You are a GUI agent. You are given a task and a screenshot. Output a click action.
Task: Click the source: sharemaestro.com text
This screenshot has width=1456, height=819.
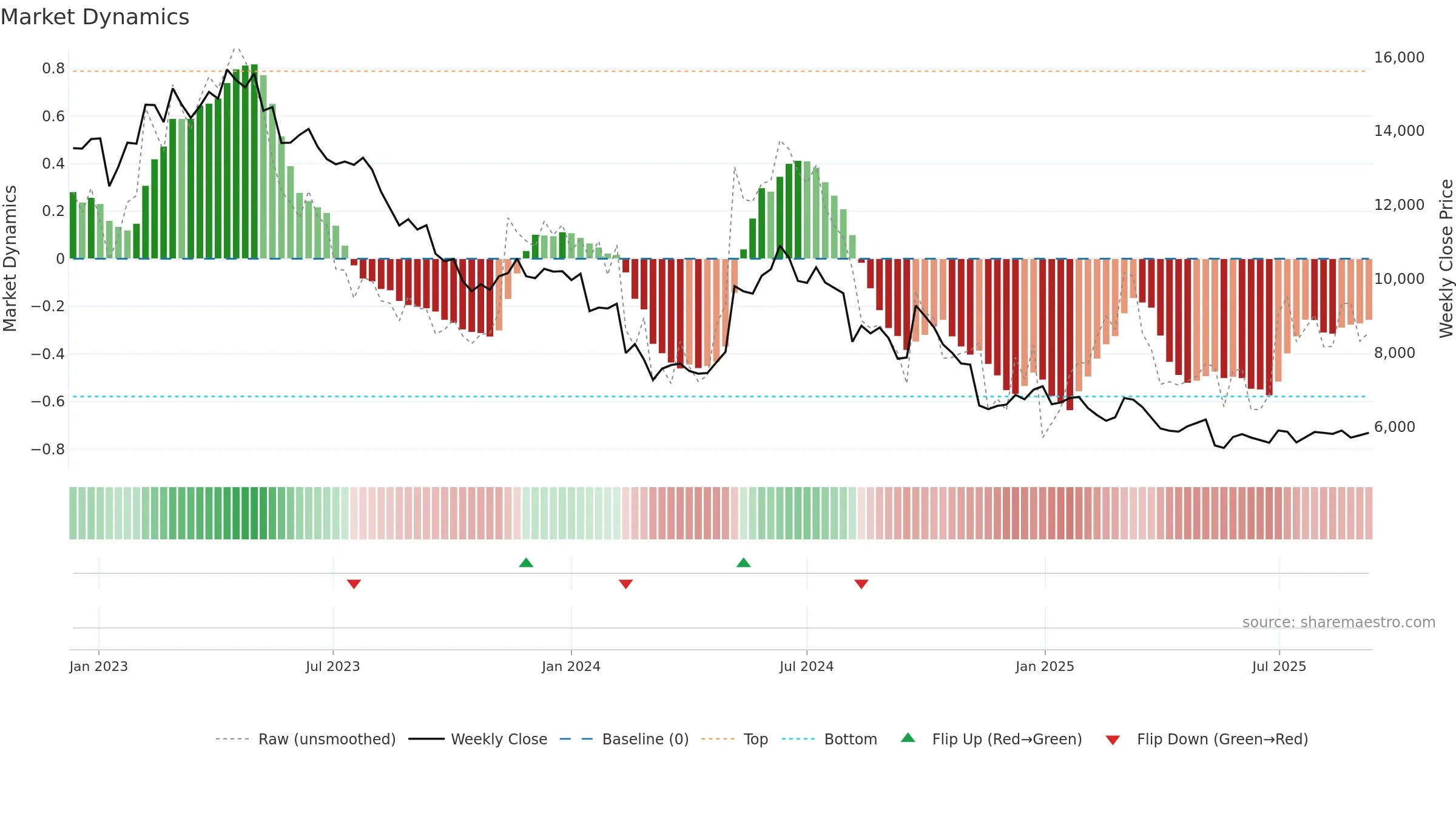coord(1339,622)
